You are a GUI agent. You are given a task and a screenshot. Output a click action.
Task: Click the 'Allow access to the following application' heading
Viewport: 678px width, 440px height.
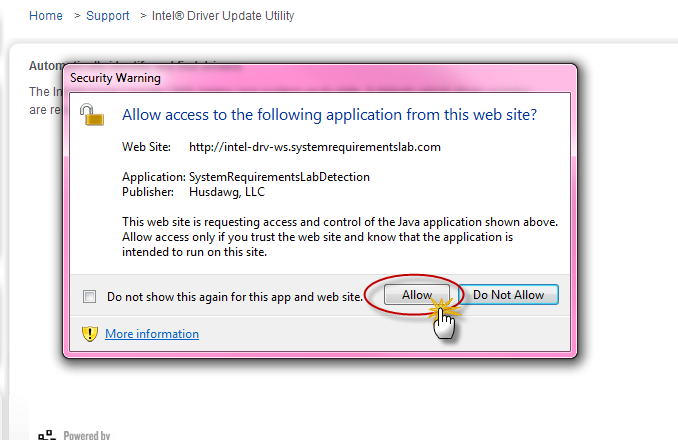[x=329, y=115]
